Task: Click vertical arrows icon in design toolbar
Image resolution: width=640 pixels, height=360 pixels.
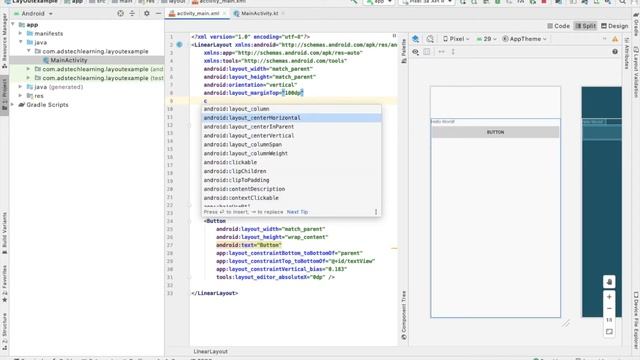Action: [453, 52]
